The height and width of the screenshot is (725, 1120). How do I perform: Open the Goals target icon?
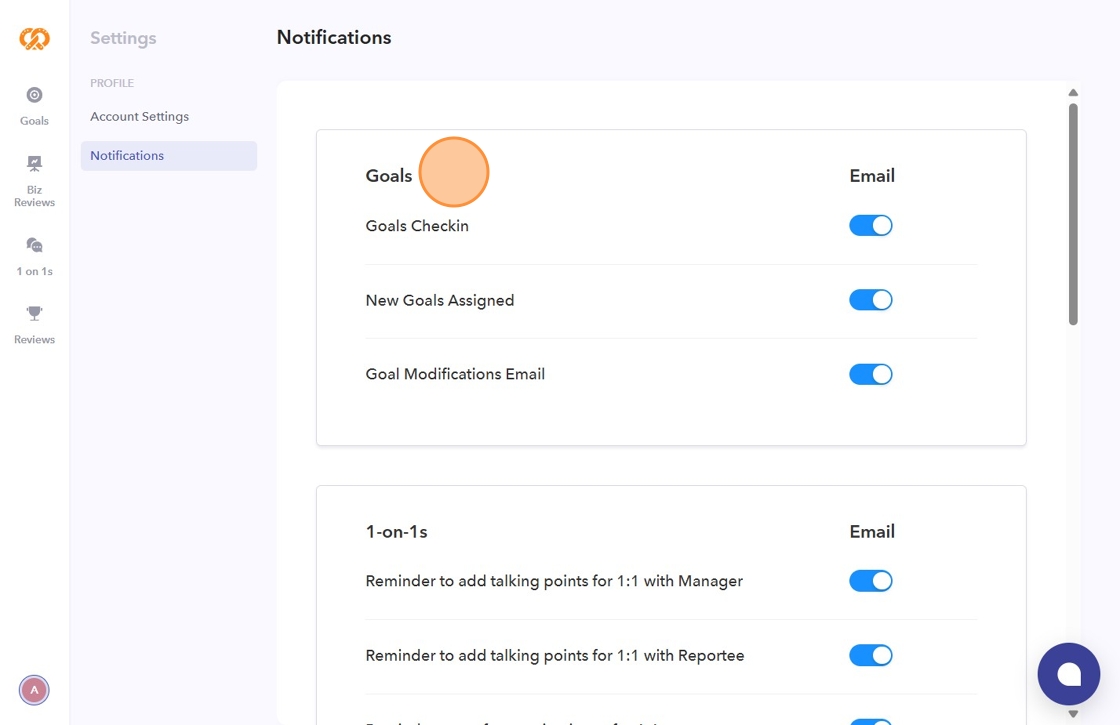[x=34, y=95]
